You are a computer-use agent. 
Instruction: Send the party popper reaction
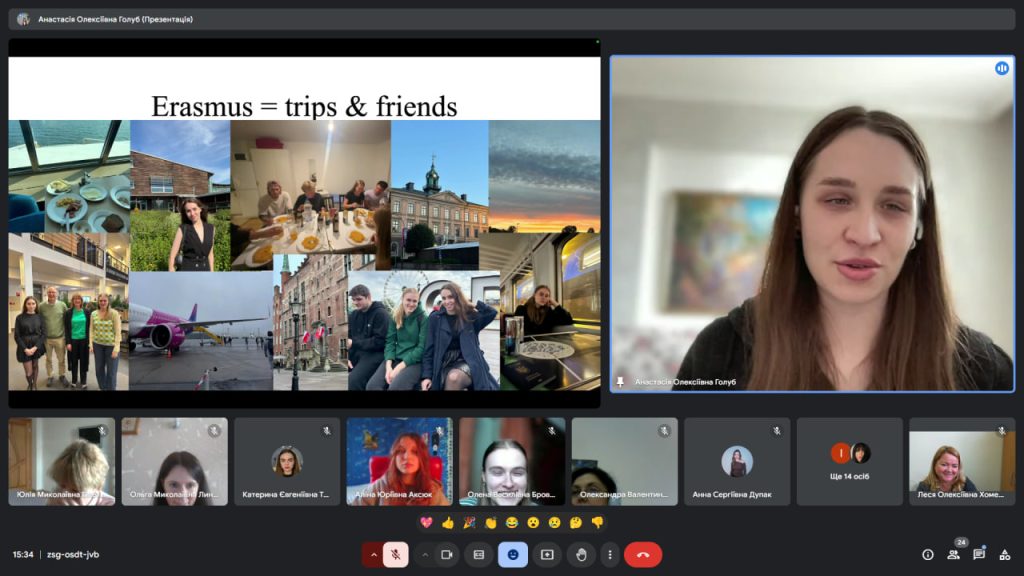[469, 522]
